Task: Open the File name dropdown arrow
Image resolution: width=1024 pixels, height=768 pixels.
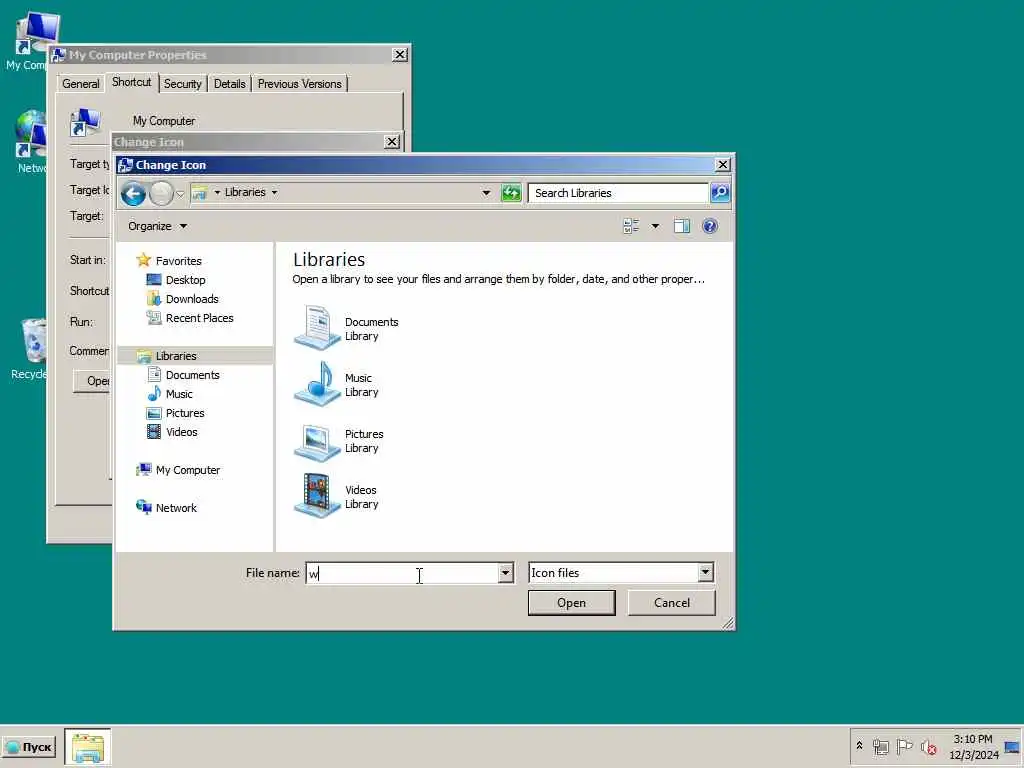Action: tap(505, 573)
